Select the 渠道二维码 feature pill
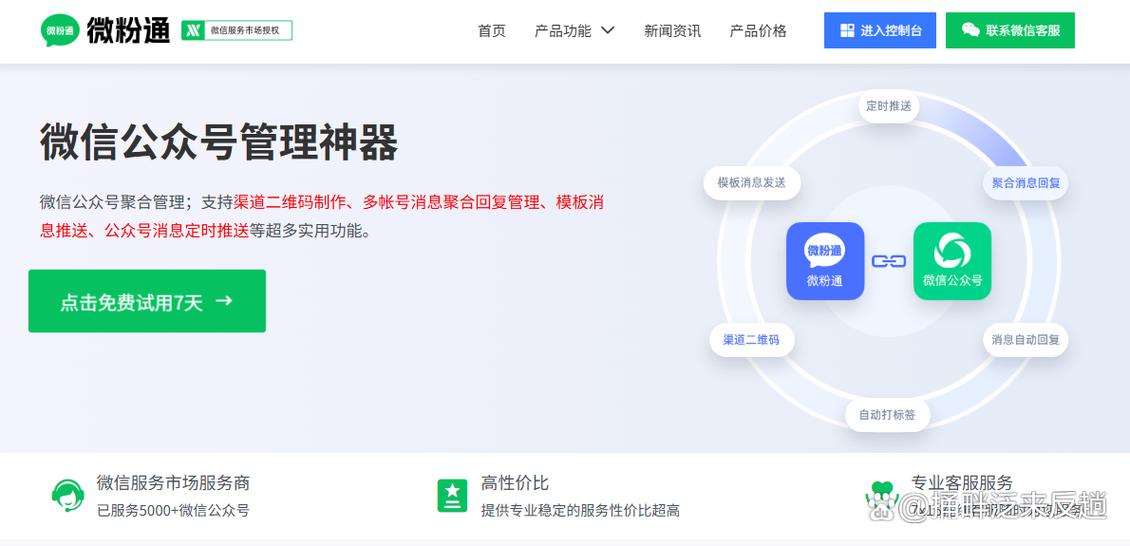 [x=751, y=339]
